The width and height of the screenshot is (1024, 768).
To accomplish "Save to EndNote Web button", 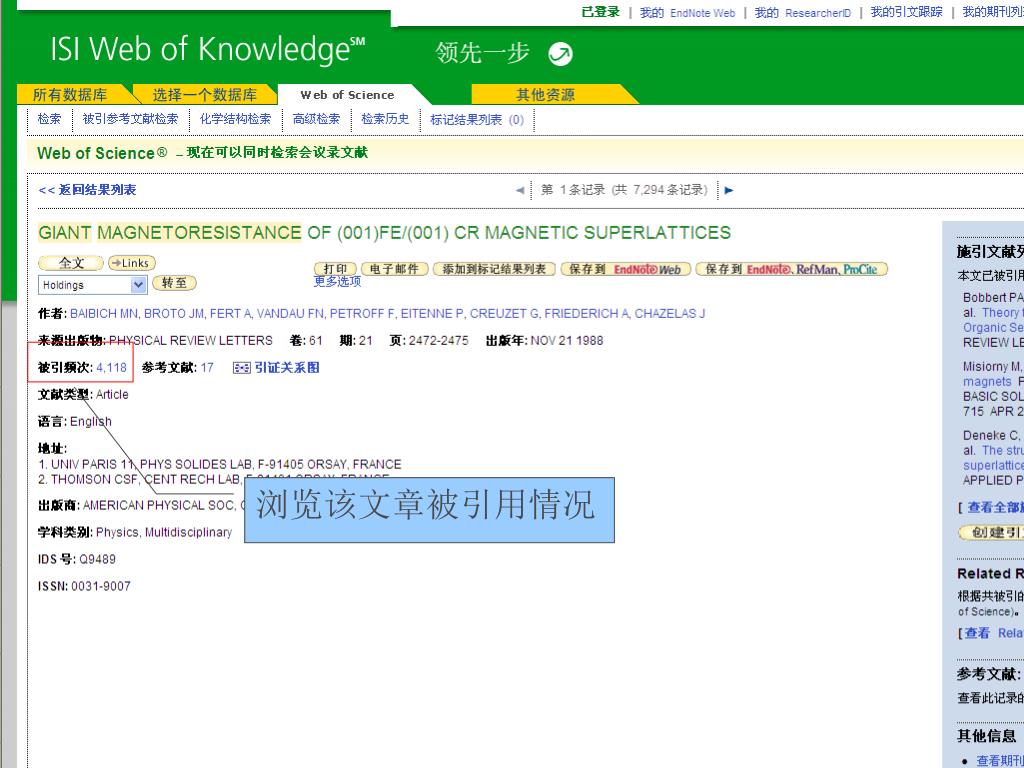I will pyautogui.click(x=625, y=269).
